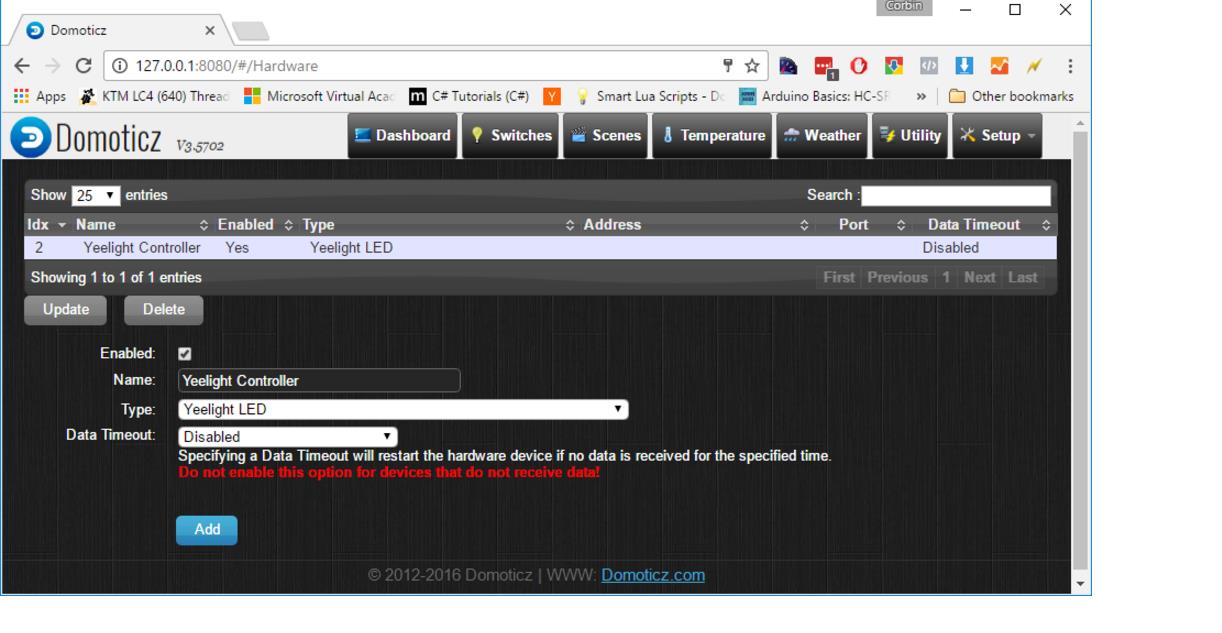Click the Previous pagination button
Viewport: 1222px width, 633px height.
[x=898, y=277]
